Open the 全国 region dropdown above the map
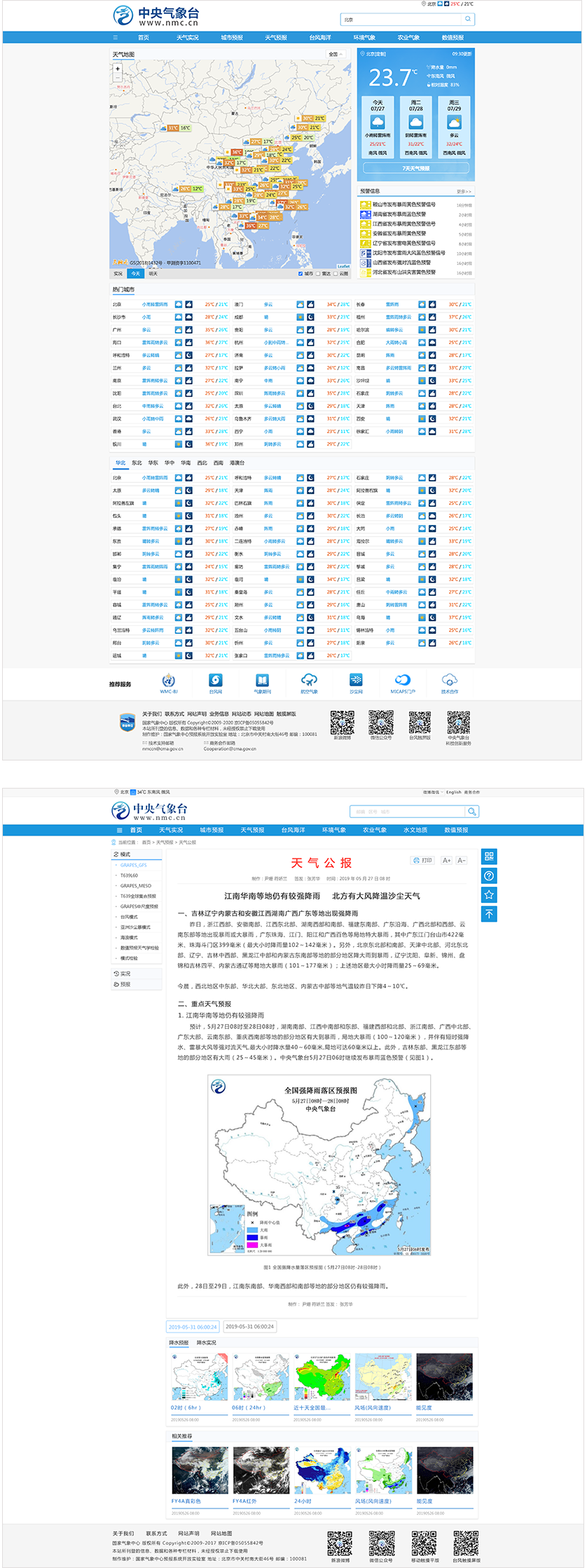Viewport: 587px width, 1568px height. [x=336, y=54]
